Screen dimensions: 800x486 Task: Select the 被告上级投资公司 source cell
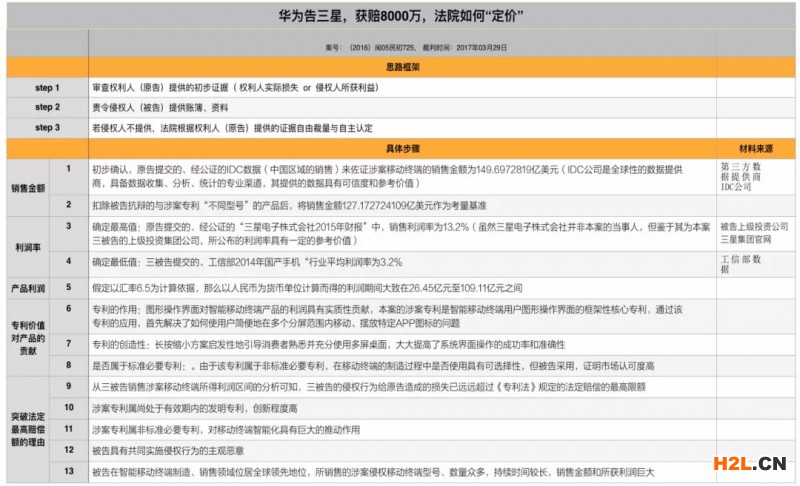coord(752,227)
